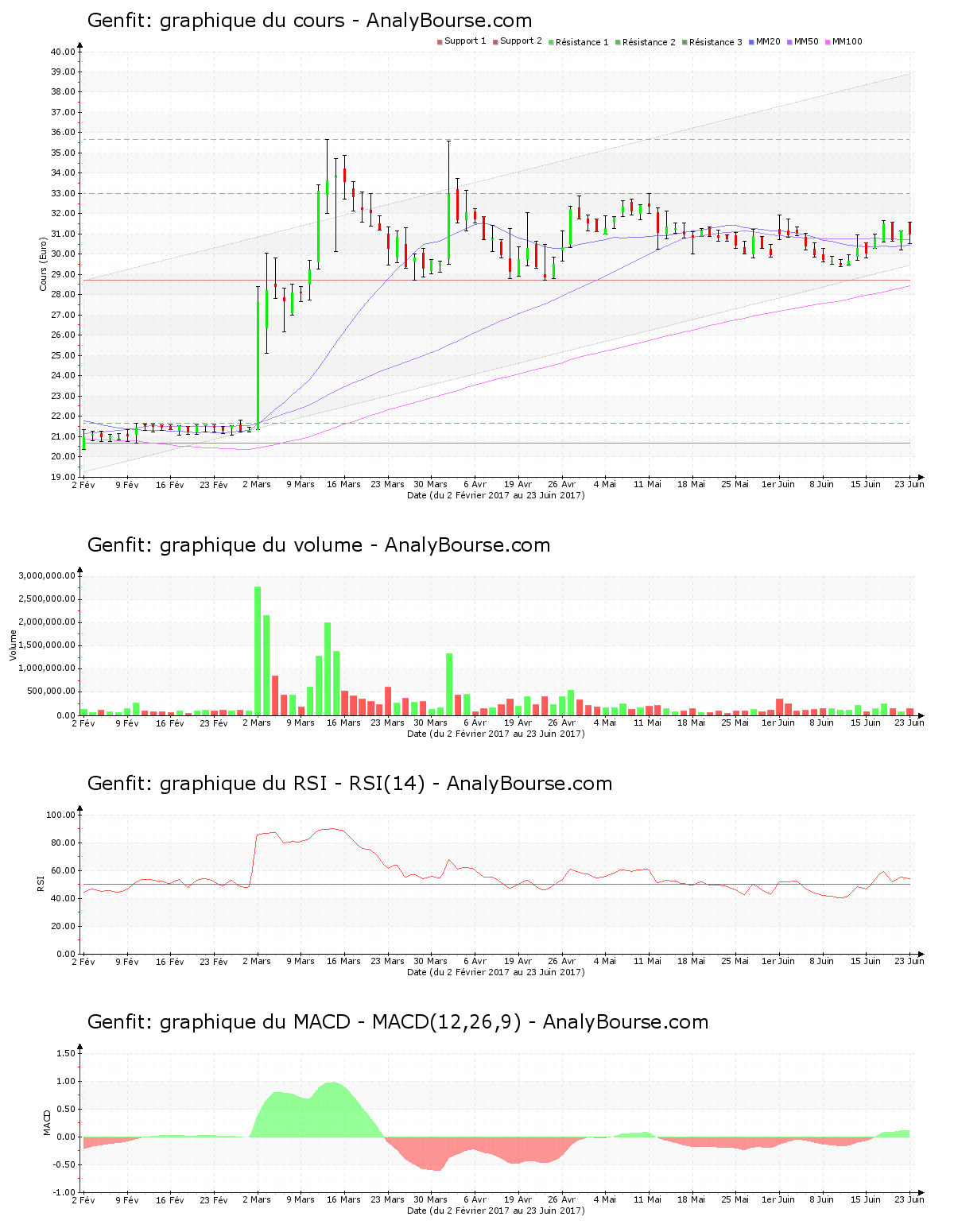The image size is (954, 1232).
Task: Click the -0.50 MACD axis value
Action: pyautogui.click(x=64, y=1164)
